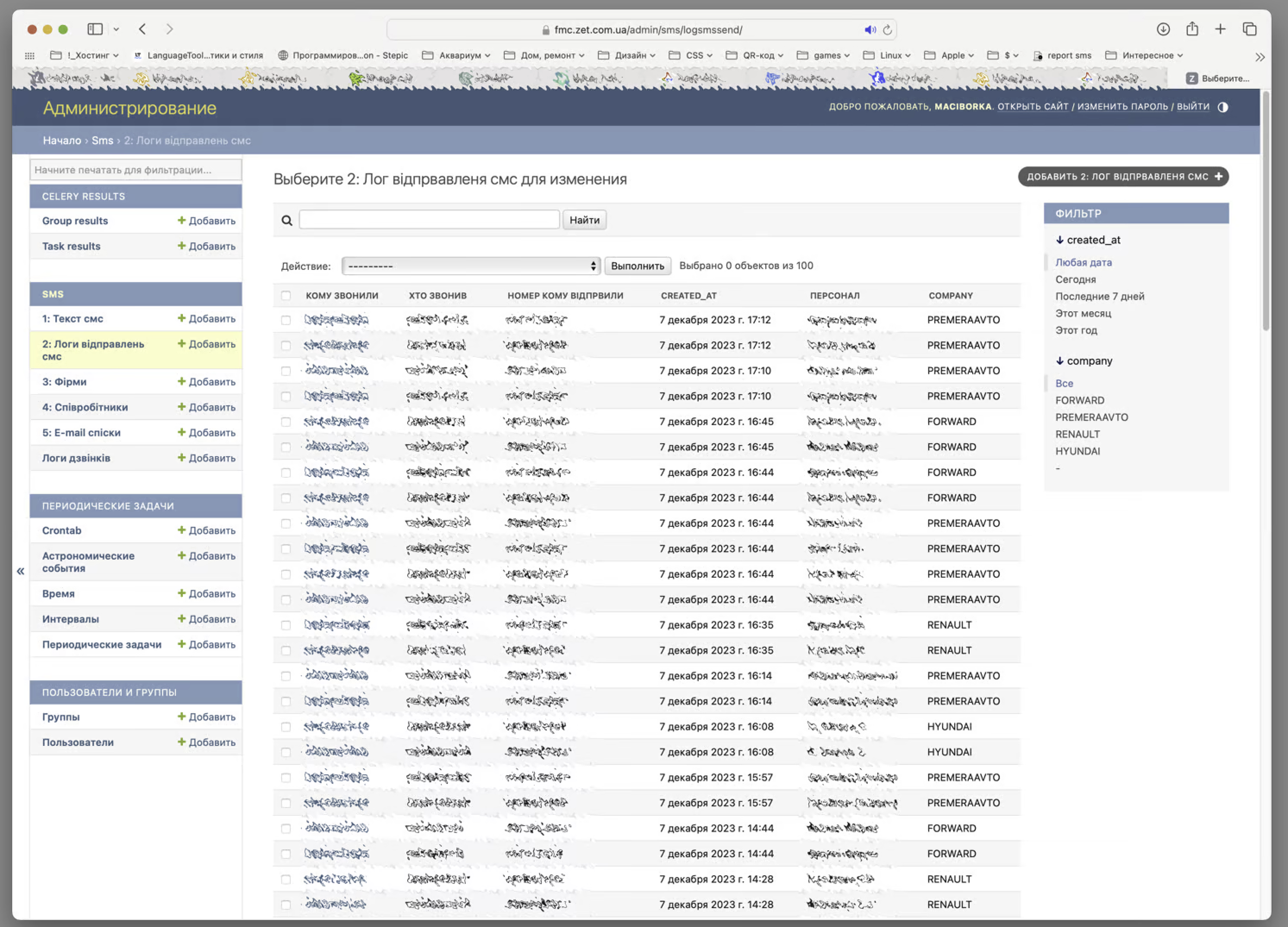Expand sidebar options chevron in toolbar

pyautogui.click(x=116, y=29)
